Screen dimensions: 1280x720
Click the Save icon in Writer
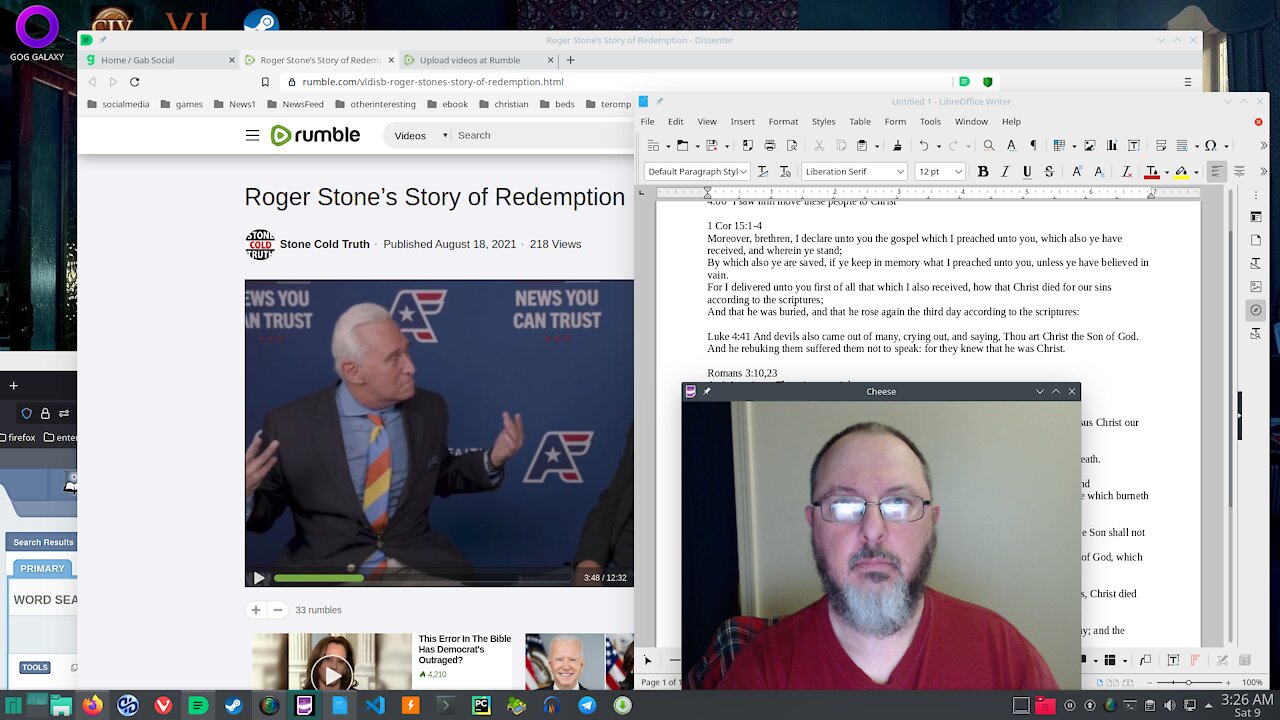711,146
